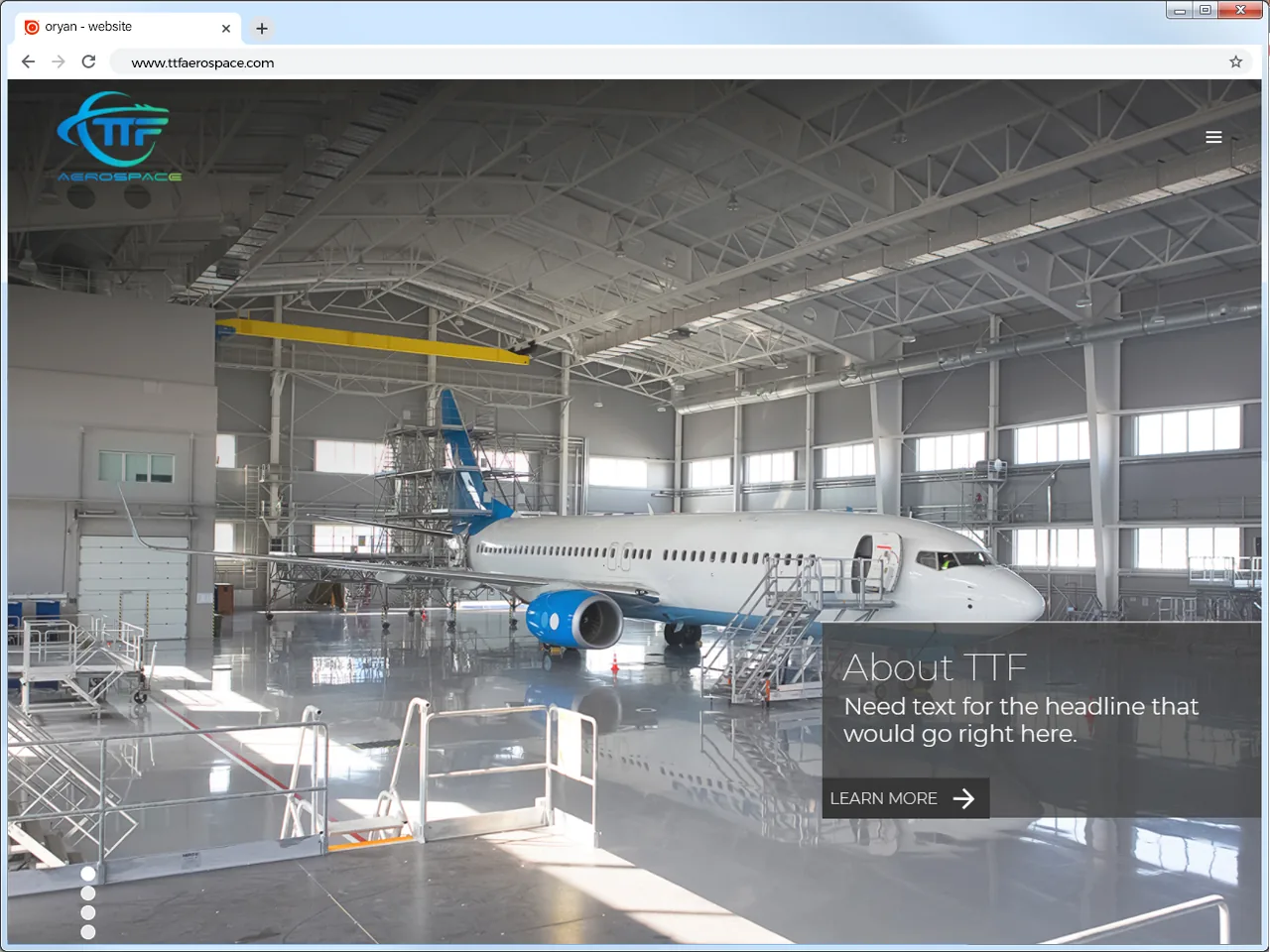Screen dimensions: 1270x952
Task: Open the hamburger navigation menu
Action: coord(1213,138)
